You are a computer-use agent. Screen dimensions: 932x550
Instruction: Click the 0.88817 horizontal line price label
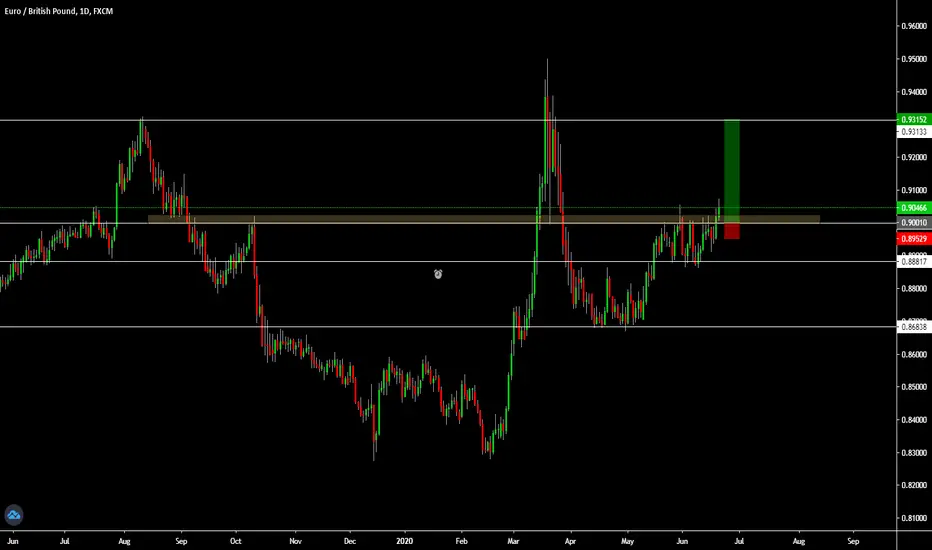coord(914,261)
